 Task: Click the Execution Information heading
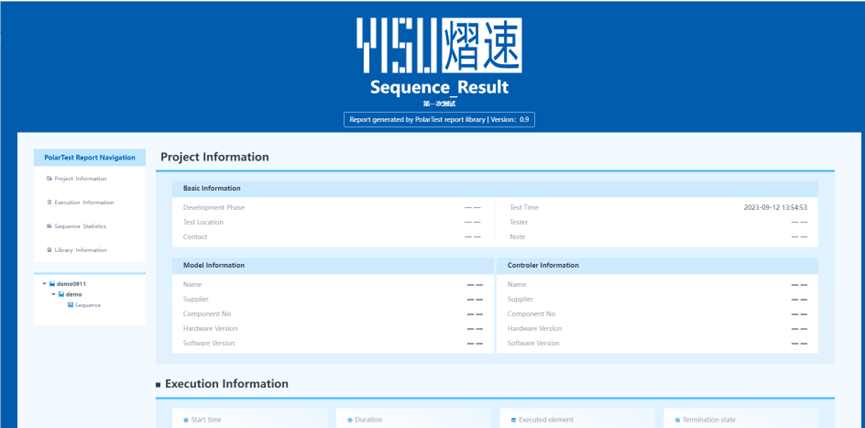tap(226, 383)
